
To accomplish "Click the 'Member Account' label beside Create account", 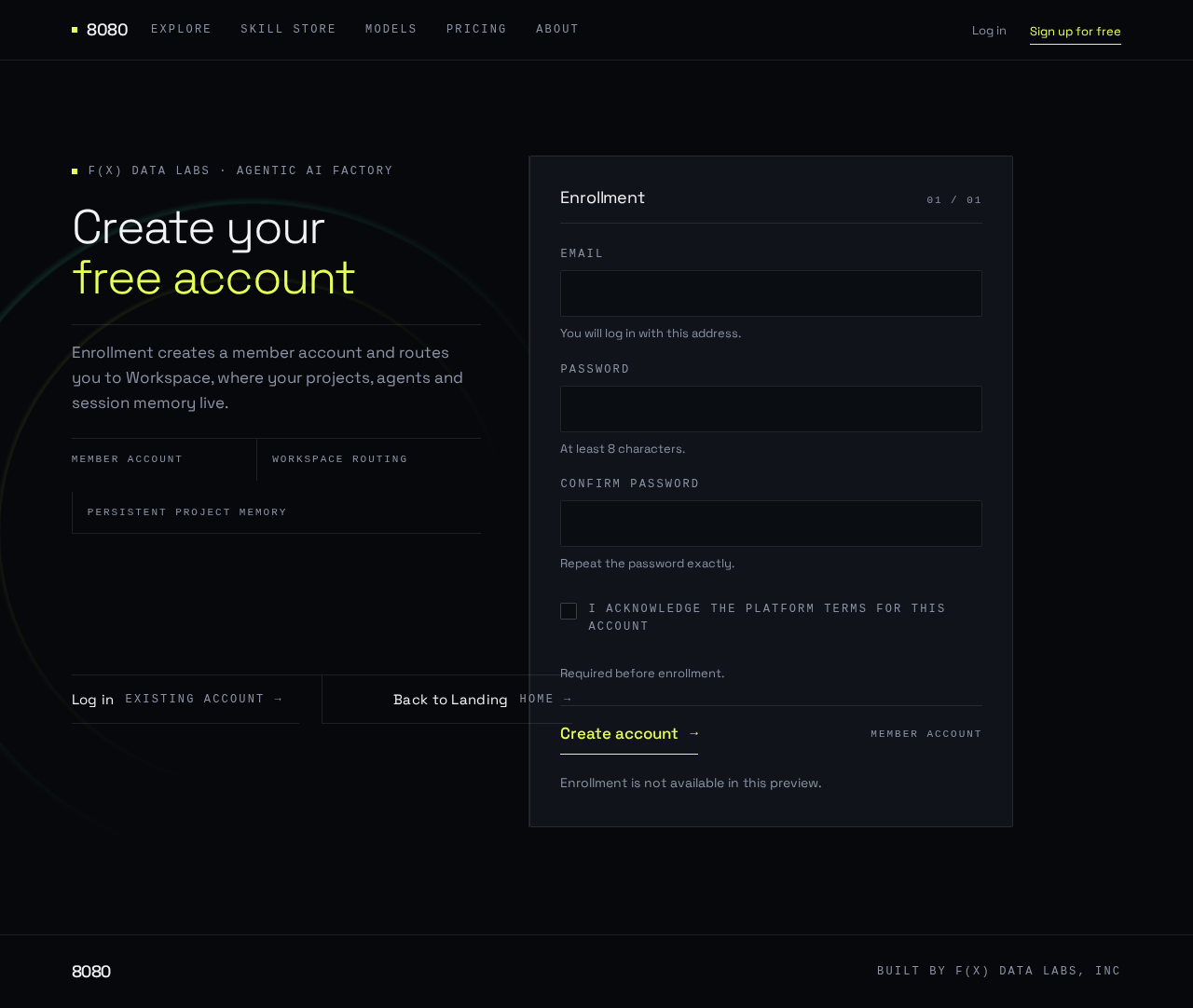I will click(926, 734).
